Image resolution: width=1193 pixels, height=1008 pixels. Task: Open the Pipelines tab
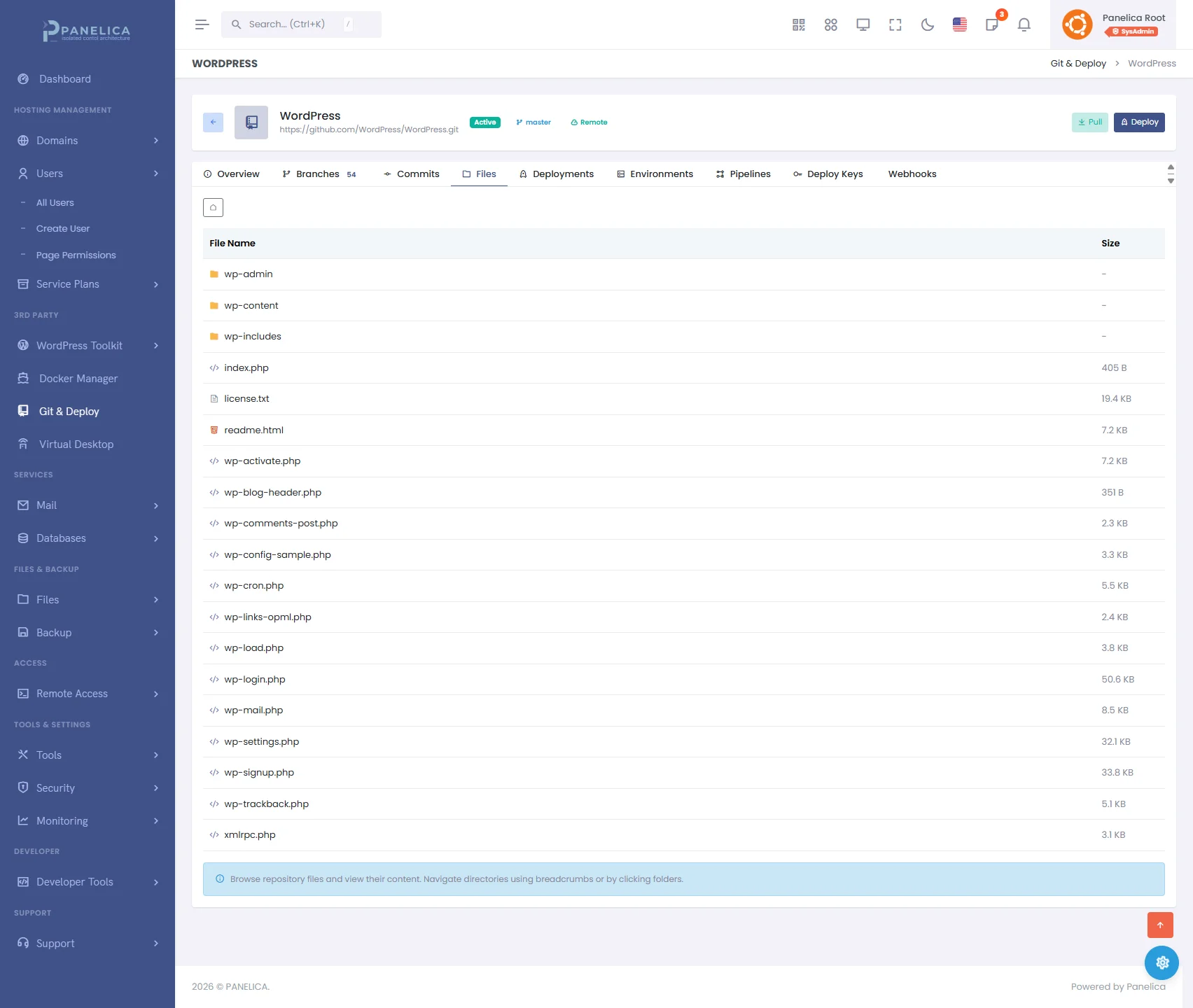pyautogui.click(x=743, y=174)
